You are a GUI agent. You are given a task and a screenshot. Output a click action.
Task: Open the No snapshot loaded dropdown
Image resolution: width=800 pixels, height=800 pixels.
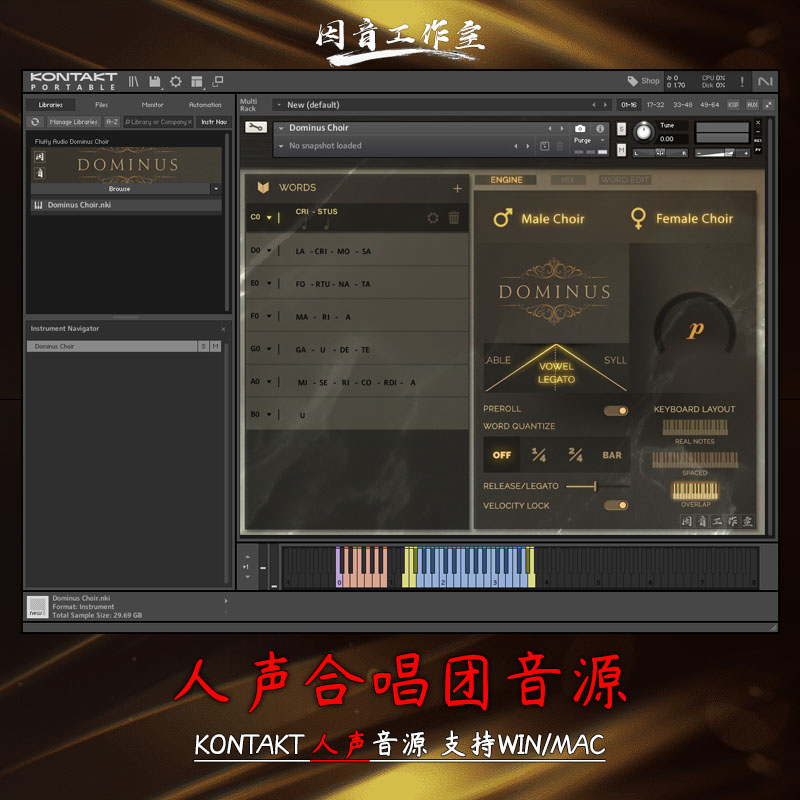(x=281, y=146)
